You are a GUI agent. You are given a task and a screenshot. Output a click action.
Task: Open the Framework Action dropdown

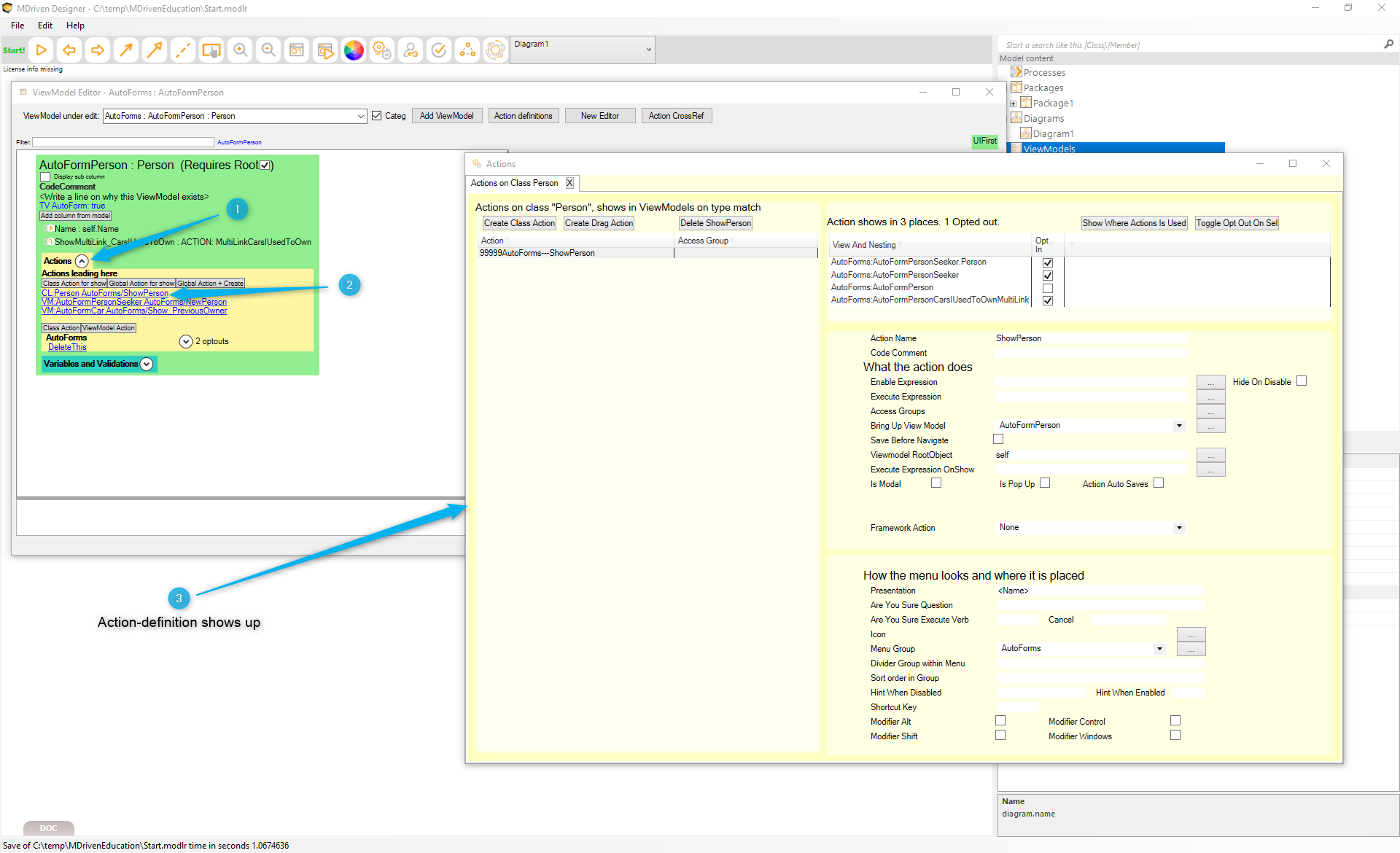click(x=1179, y=528)
